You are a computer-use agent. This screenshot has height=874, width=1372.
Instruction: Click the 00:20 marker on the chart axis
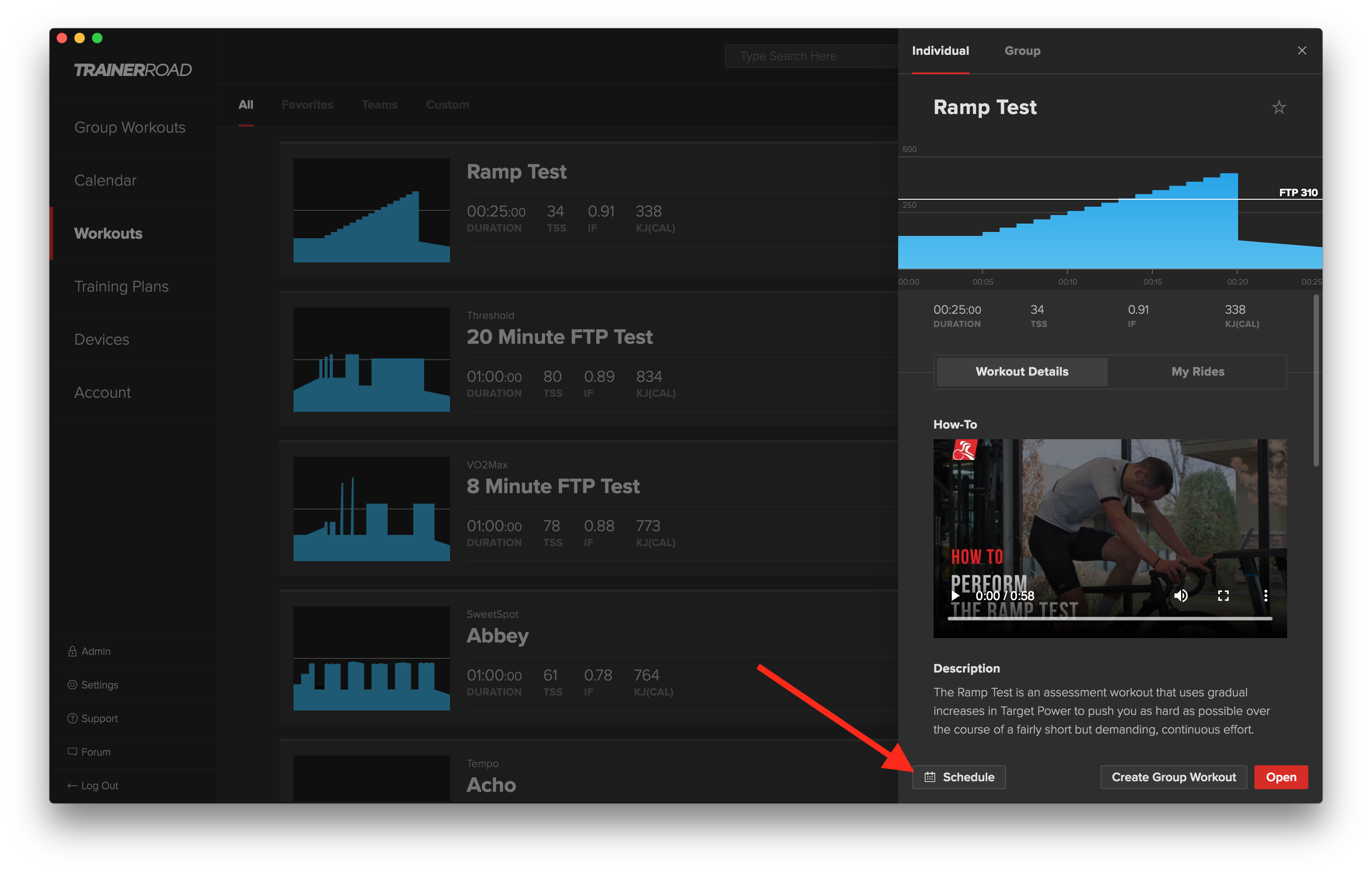tap(1237, 282)
